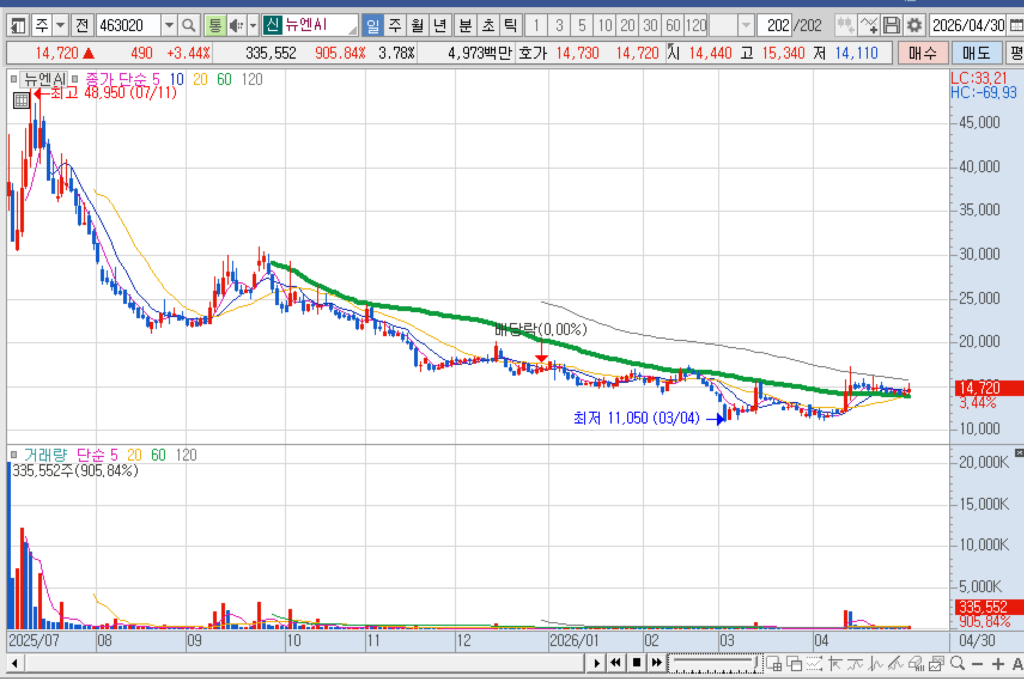This screenshot has width=1024, height=679.
Task: Click the chart image capture icon
Action: coord(936,664)
